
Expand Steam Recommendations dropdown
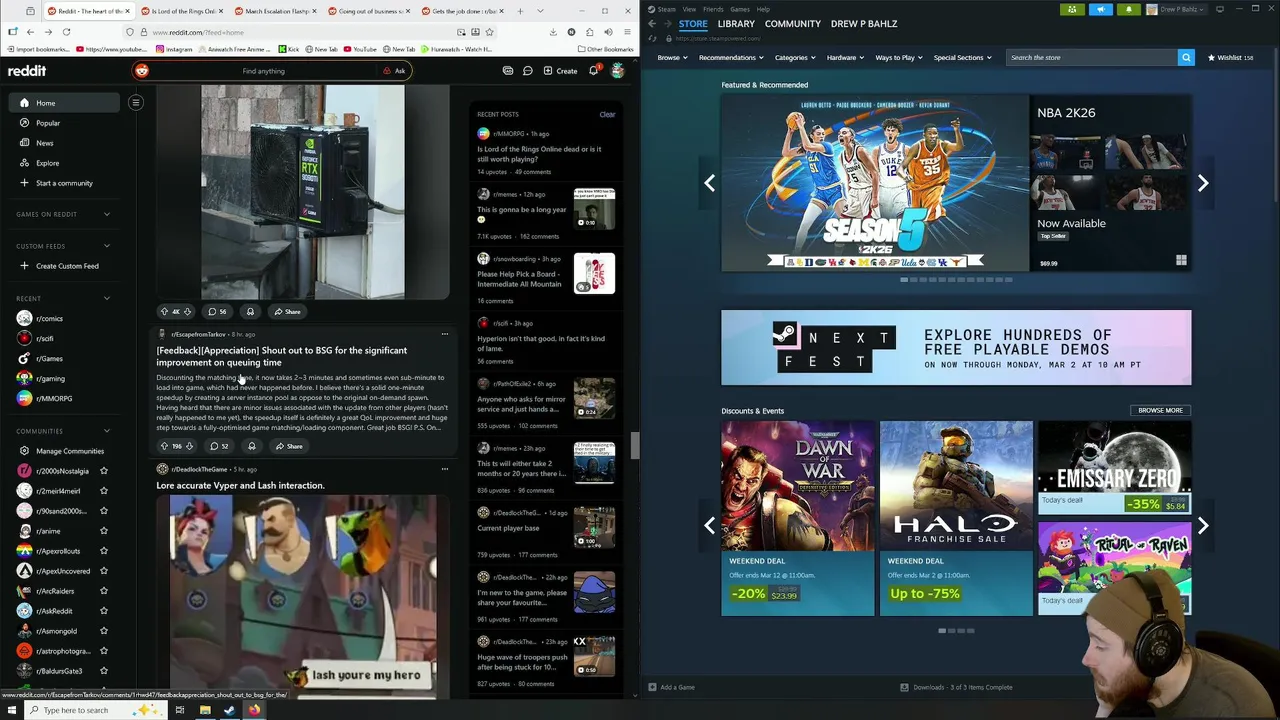click(x=731, y=57)
